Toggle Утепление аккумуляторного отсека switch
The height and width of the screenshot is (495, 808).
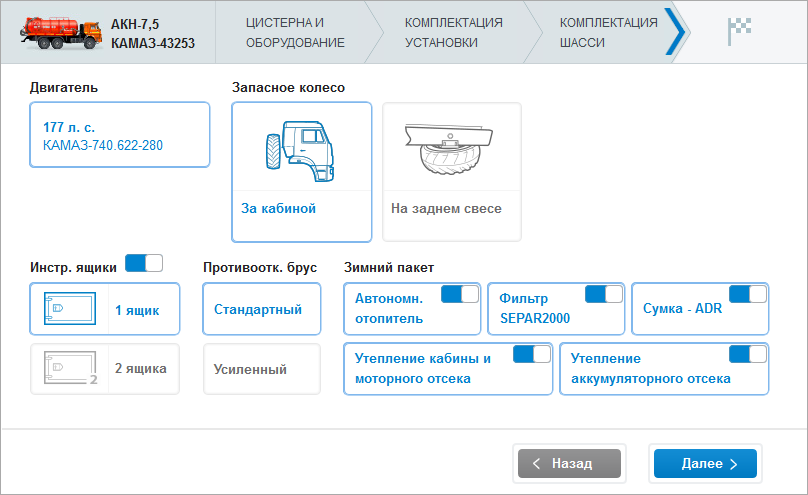(747, 354)
